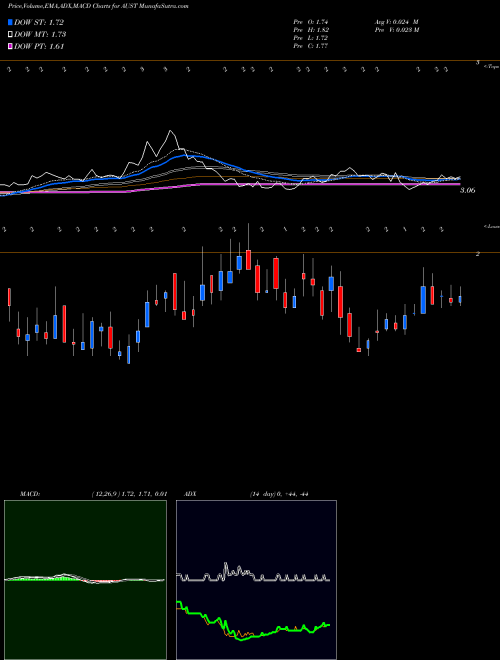Screen dimensions: 500x660
Task: Click the '<-Tops' axis label
Action: 491,66
